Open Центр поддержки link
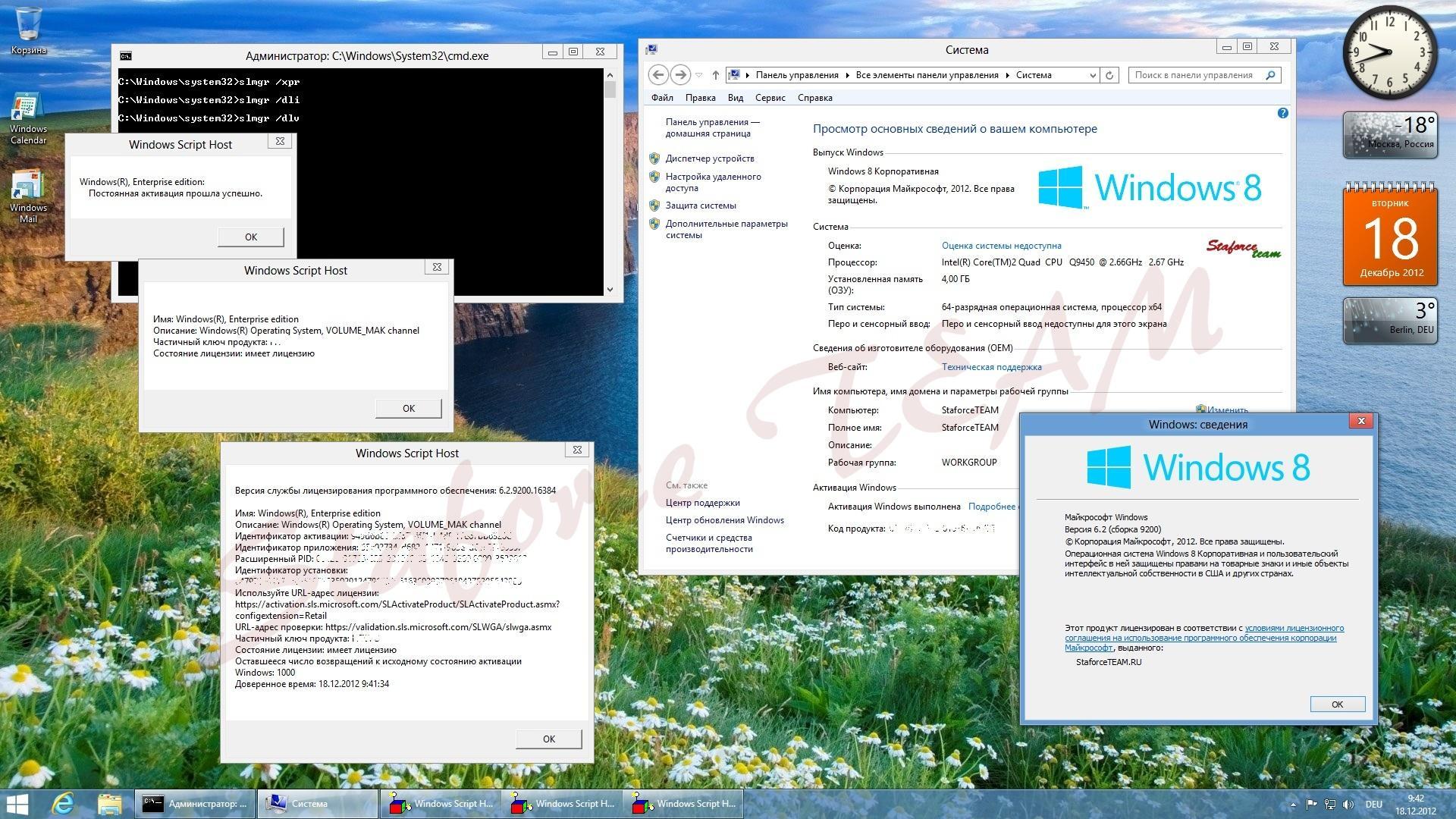This screenshot has height=819, width=1456. coord(702,503)
